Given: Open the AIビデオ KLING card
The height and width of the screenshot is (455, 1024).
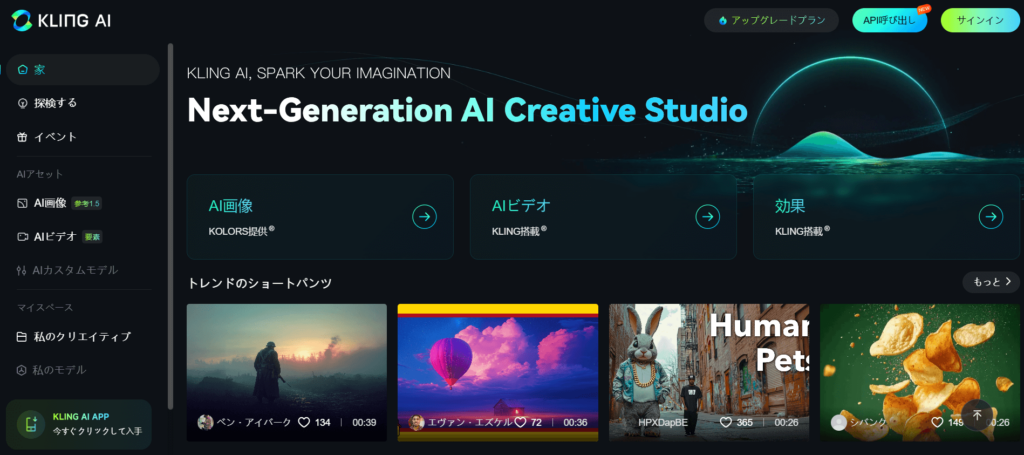Looking at the screenshot, I should [603, 217].
